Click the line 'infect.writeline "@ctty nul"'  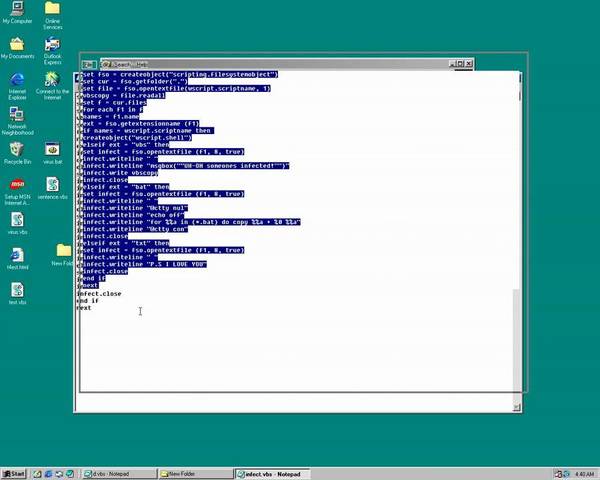point(135,208)
